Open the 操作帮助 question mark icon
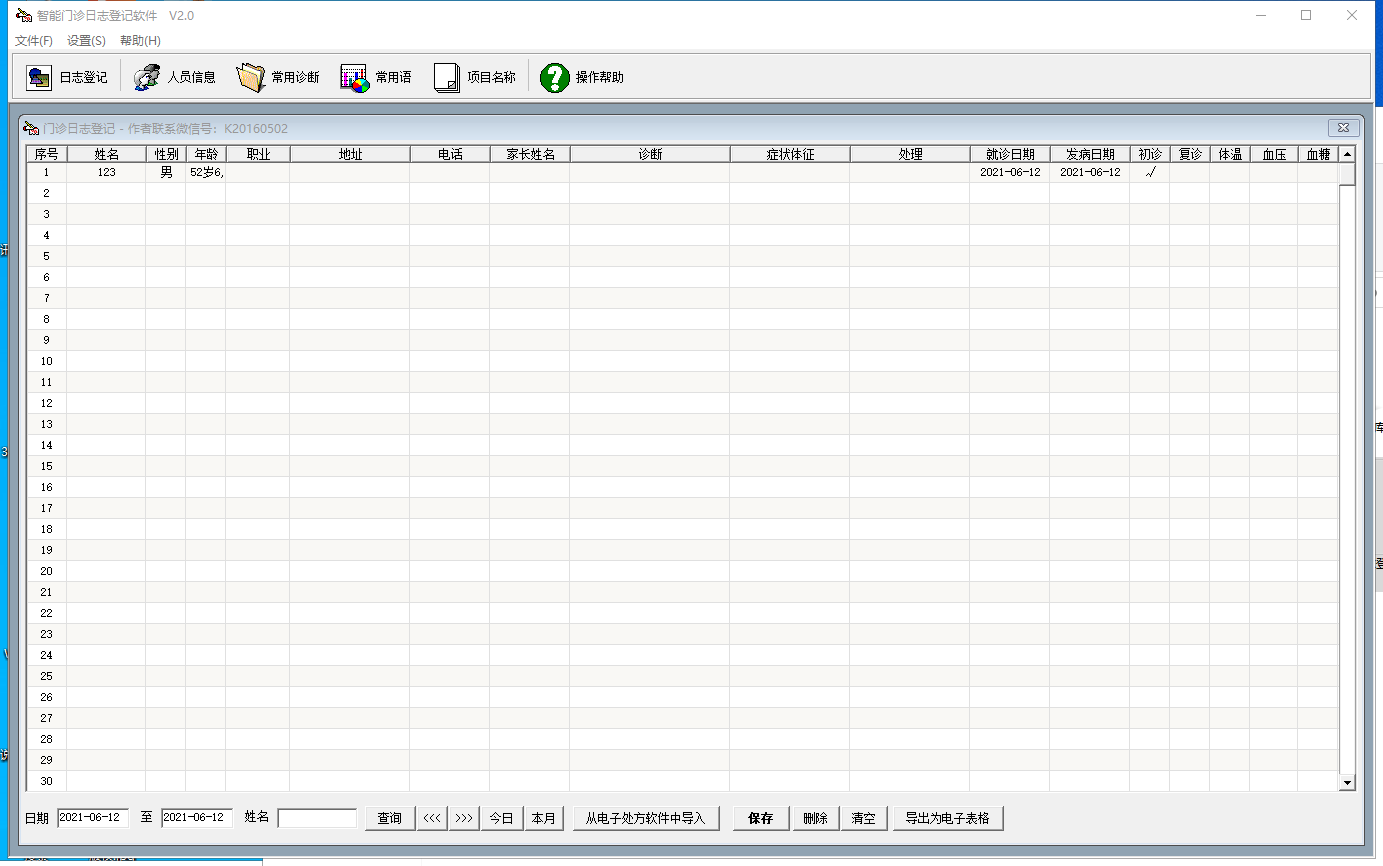This screenshot has width=1383, height=866. (x=555, y=77)
